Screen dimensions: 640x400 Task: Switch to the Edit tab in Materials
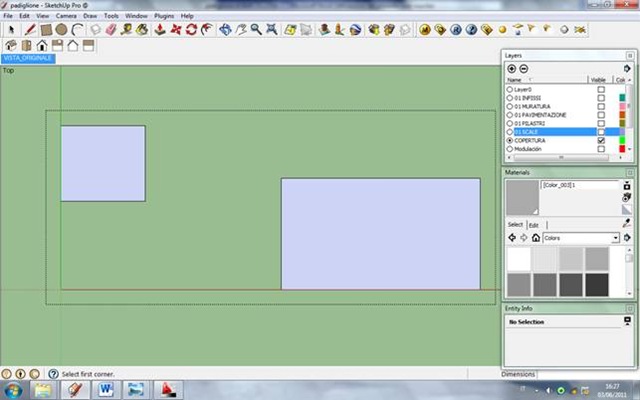(534, 224)
